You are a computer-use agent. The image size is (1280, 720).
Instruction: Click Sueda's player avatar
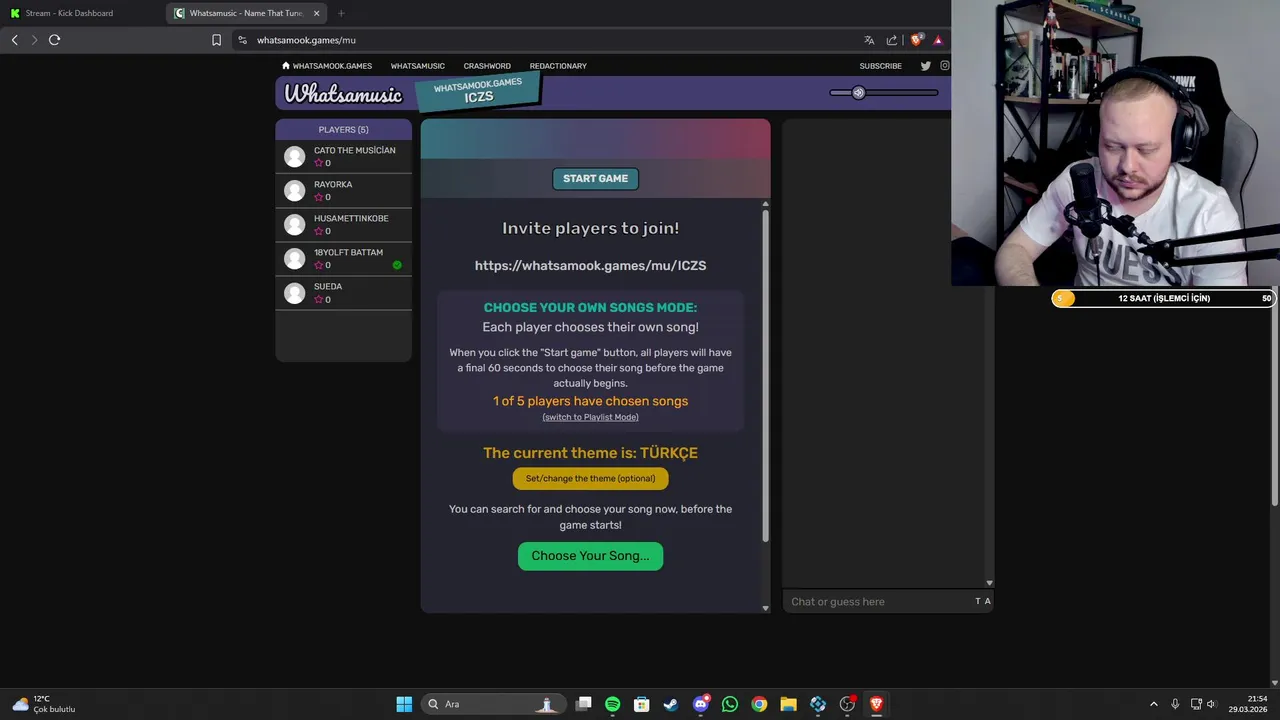coord(294,293)
